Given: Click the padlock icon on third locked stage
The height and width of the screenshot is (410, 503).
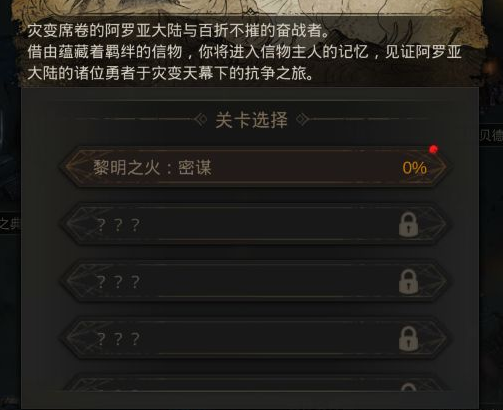Looking at the screenshot, I should coord(408,339).
